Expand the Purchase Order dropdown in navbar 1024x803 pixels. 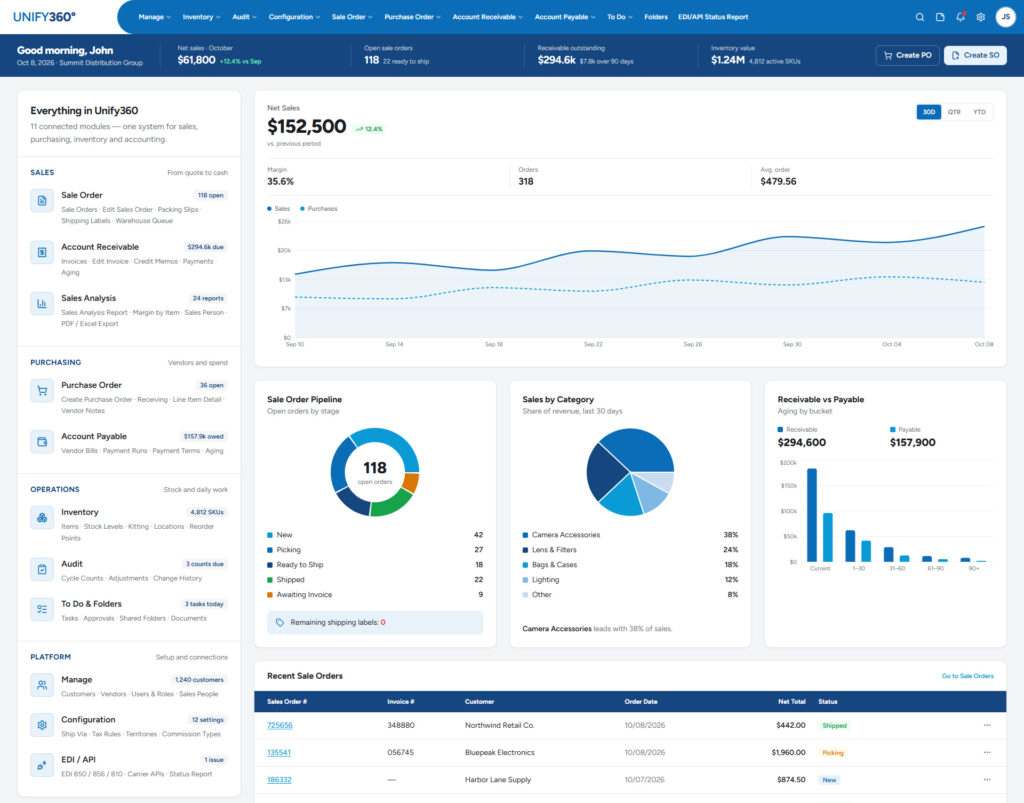pos(412,17)
